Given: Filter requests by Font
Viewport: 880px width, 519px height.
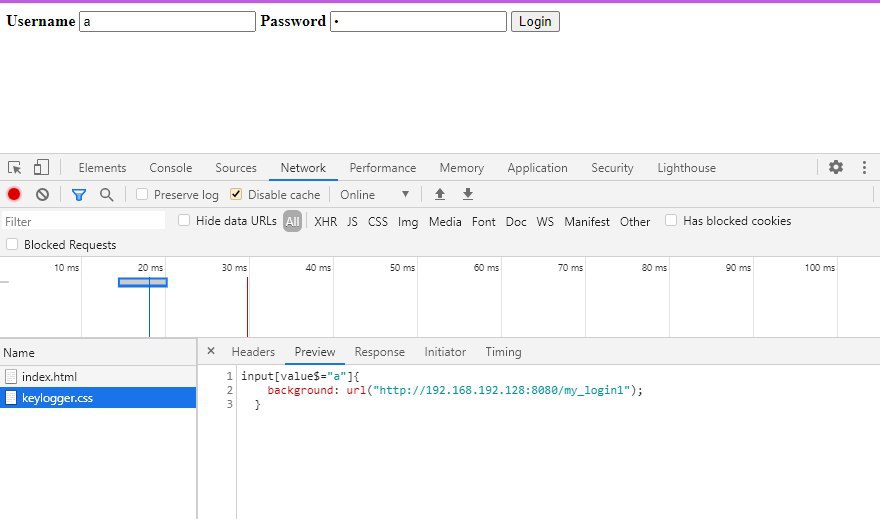Looking at the screenshot, I should 484,222.
